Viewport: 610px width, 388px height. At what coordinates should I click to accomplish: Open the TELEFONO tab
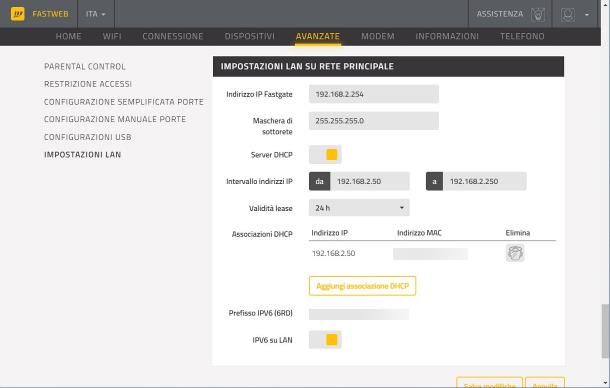tap(522, 36)
